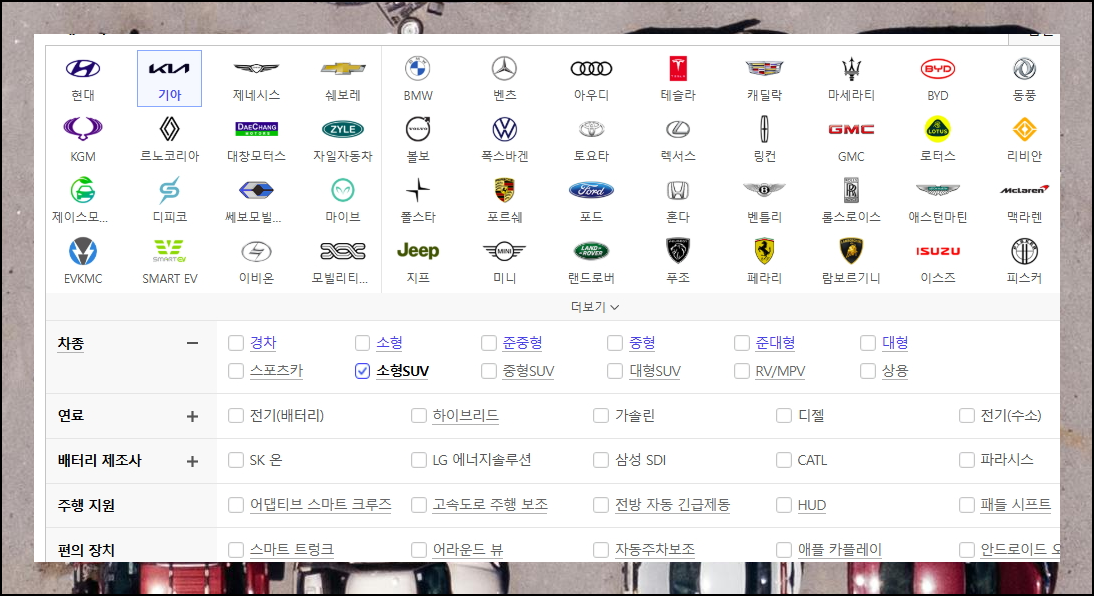Choose the GMC brand logo
The height and width of the screenshot is (596, 1094).
[851, 129]
